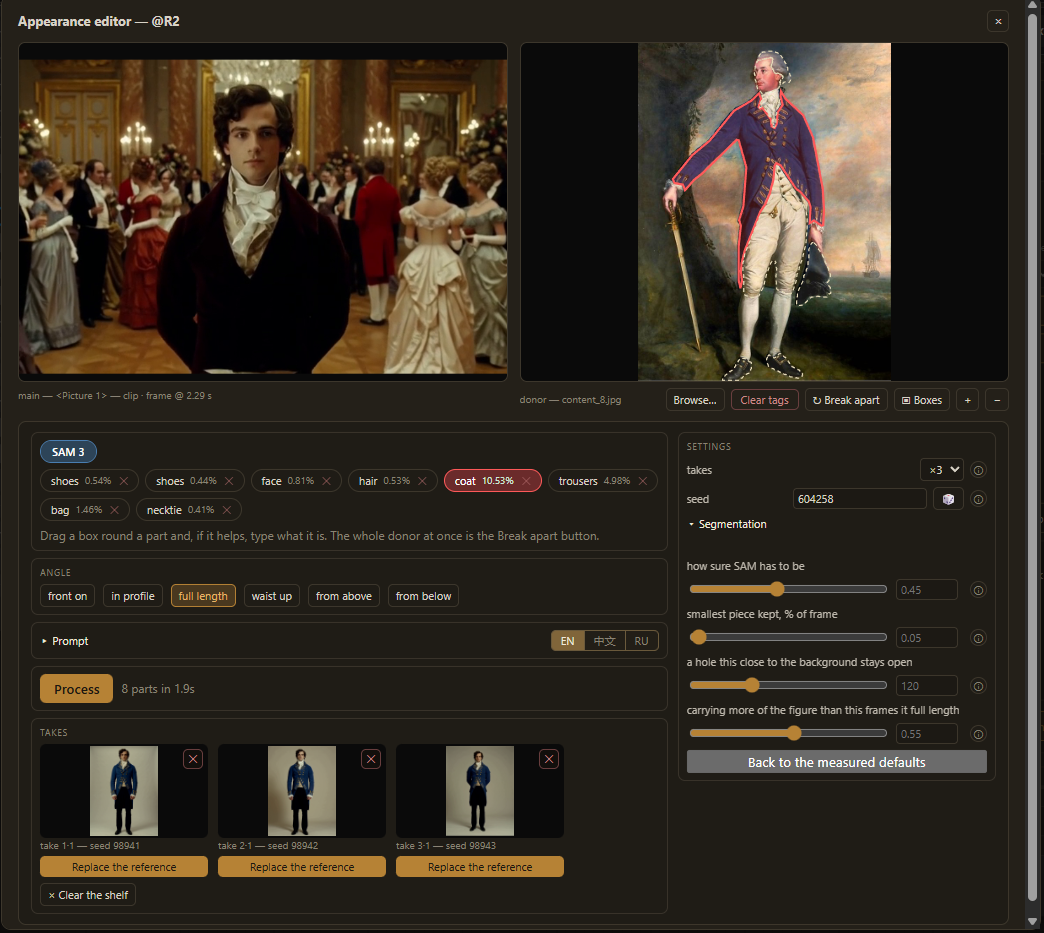
Task: Delete take 2-1 from shelf
Action: pyautogui.click(x=371, y=759)
